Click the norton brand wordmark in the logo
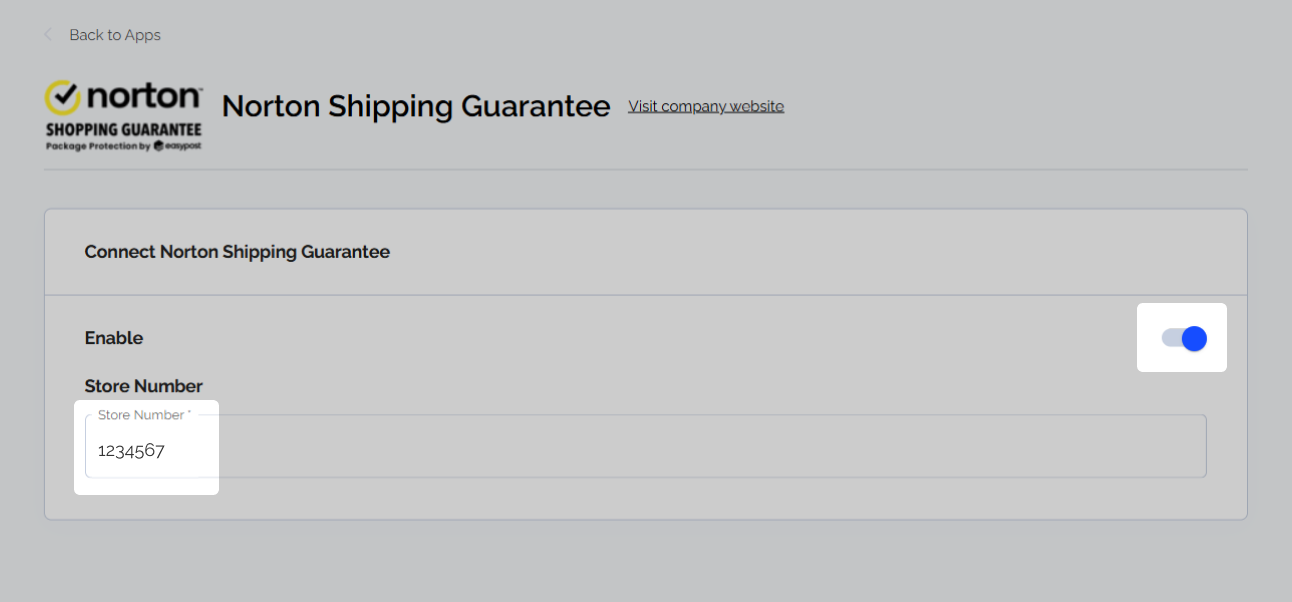The height and width of the screenshot is (602, 1292). (x=144, y=97)
